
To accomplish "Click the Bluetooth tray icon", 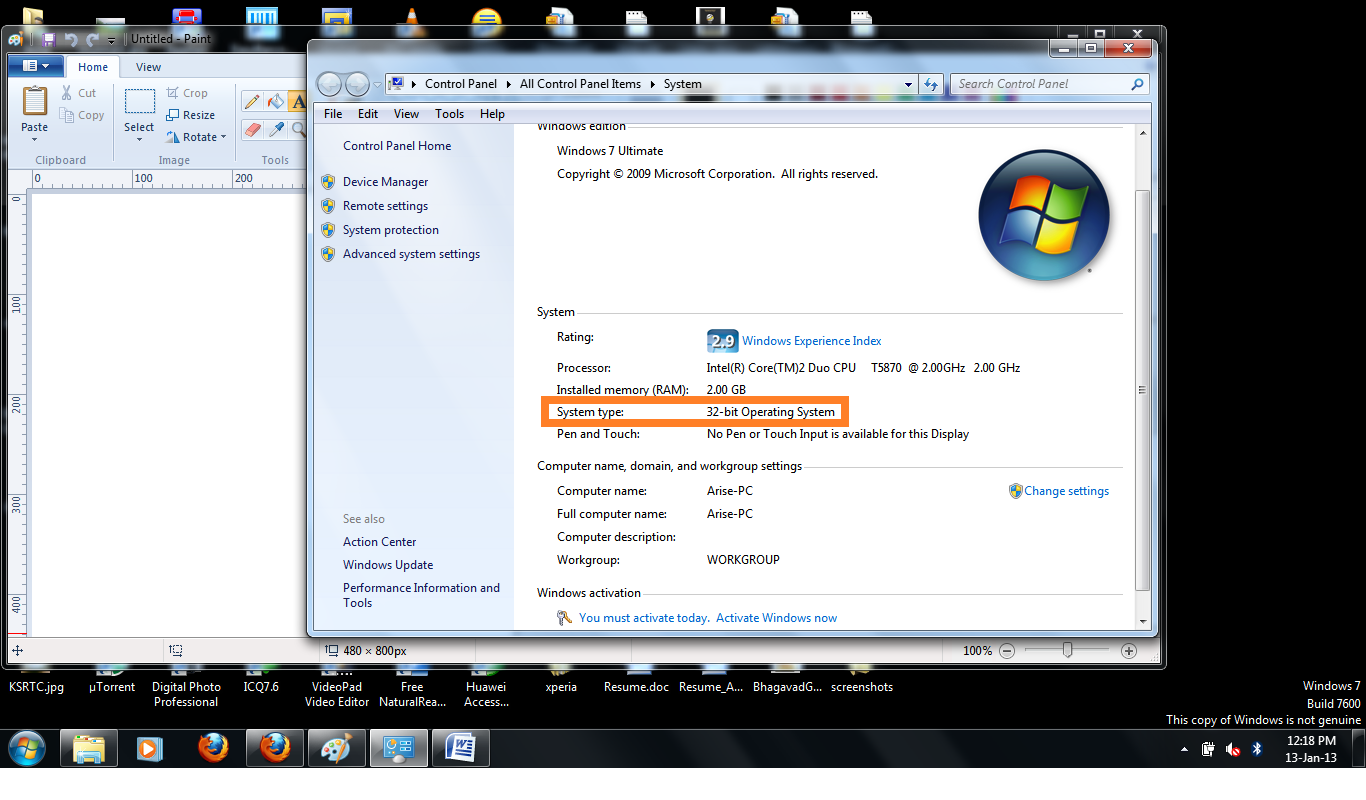I will (1257, 749).
